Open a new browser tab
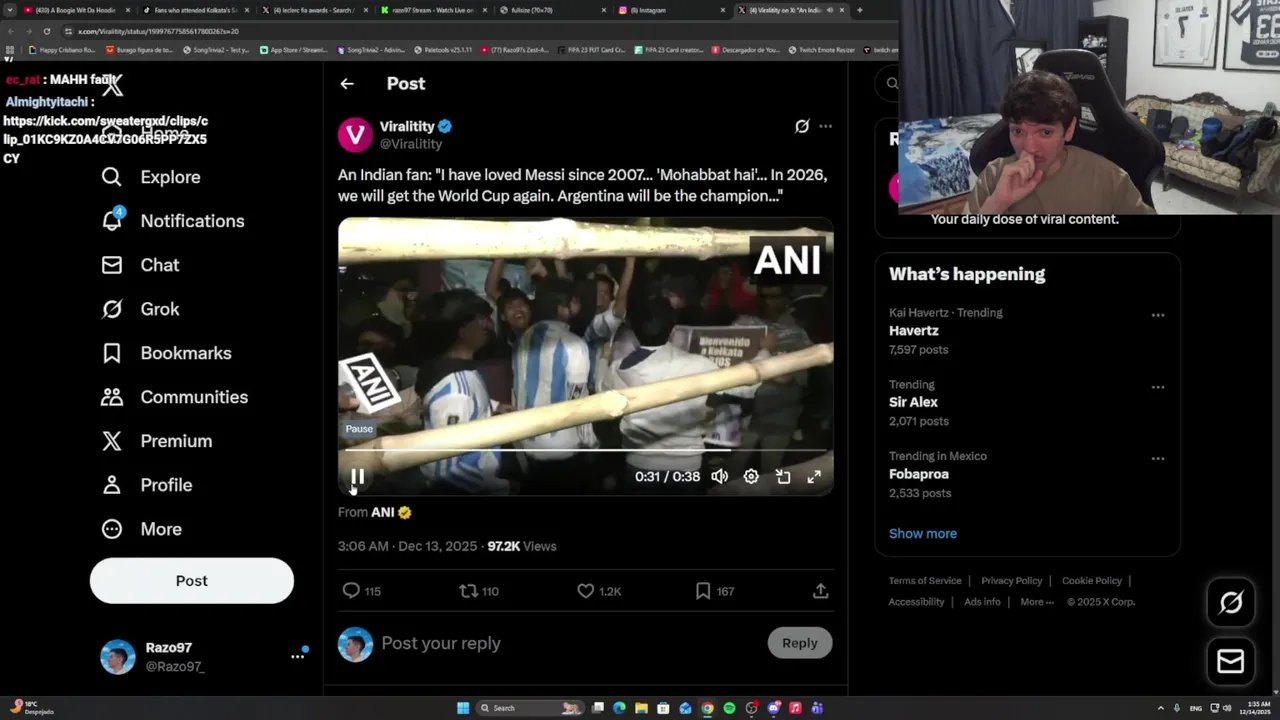Viewport: 1280px width, 720px height. (x=860, y=10)
